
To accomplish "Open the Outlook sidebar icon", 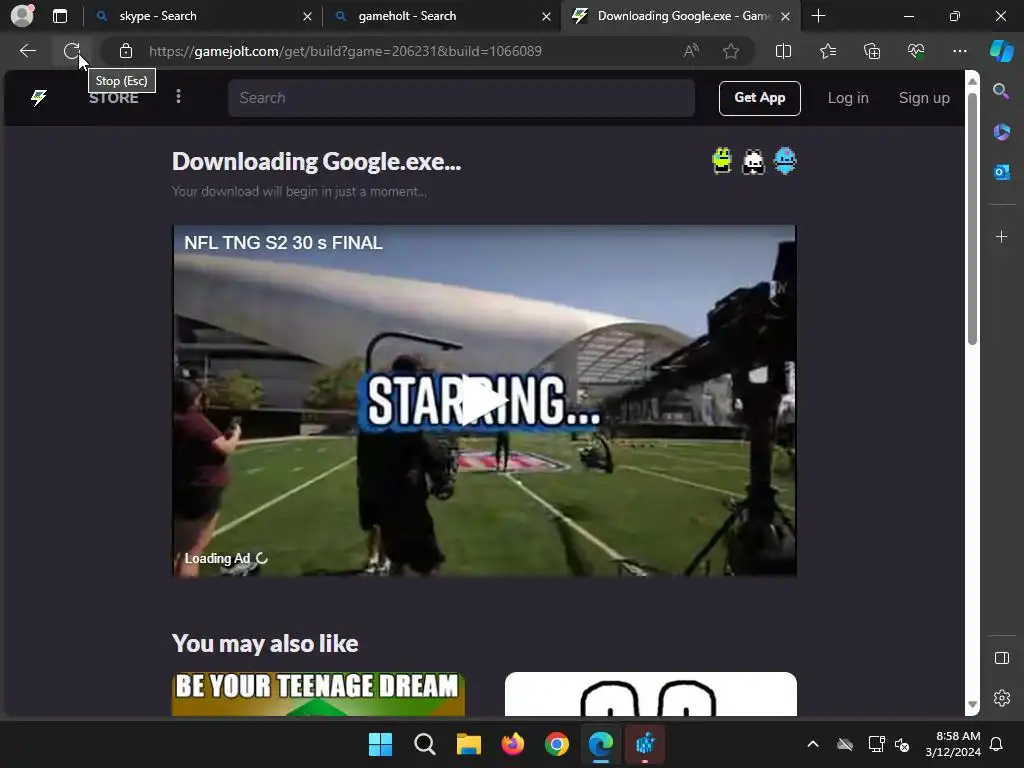I will pos(1001,172).
